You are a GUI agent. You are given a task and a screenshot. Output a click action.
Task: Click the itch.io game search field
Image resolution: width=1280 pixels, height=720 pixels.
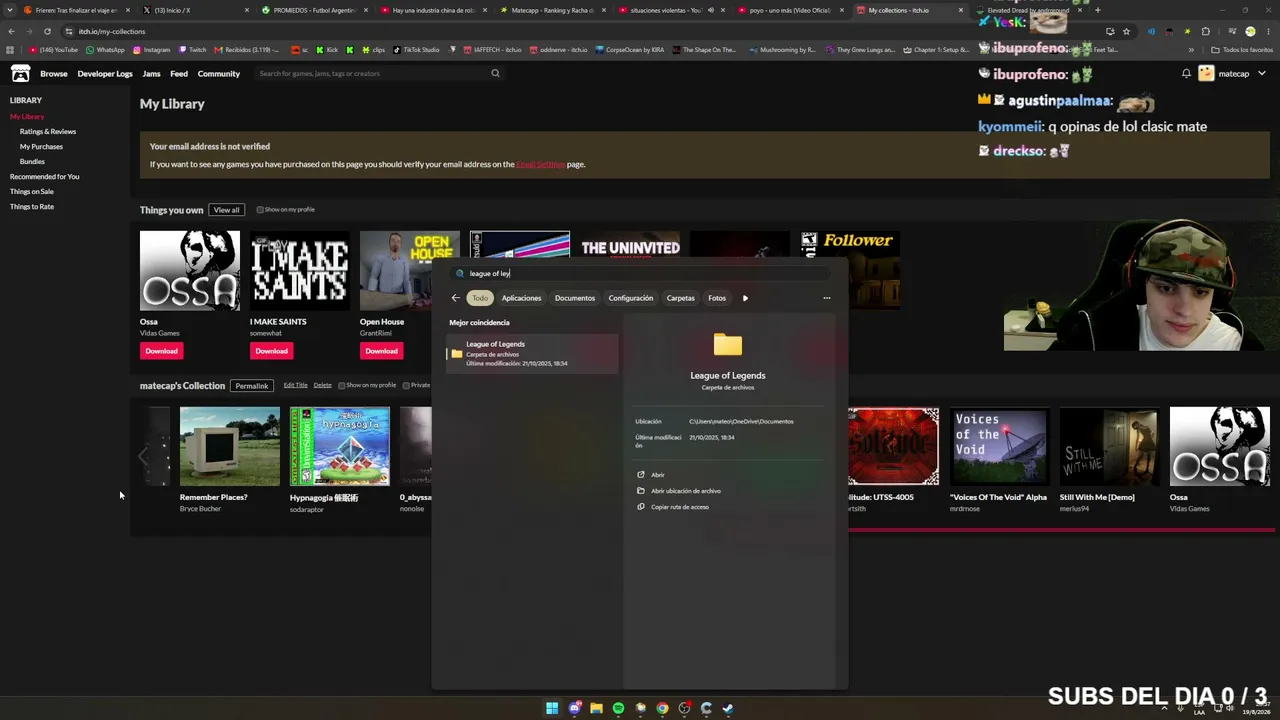(x=370, y=73)
